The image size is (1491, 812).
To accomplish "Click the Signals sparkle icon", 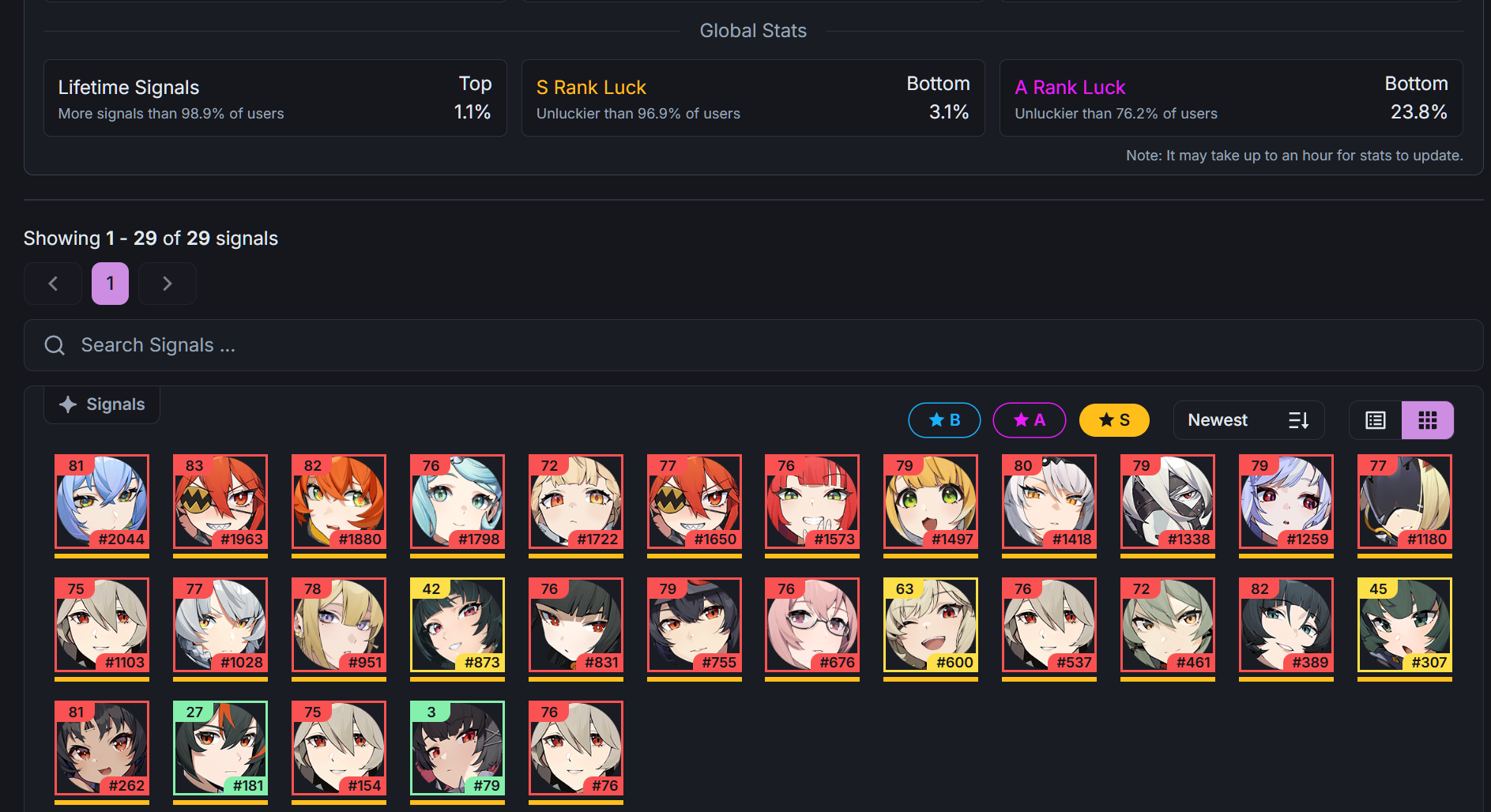I will pyautogui.click(x=68, y=404).
